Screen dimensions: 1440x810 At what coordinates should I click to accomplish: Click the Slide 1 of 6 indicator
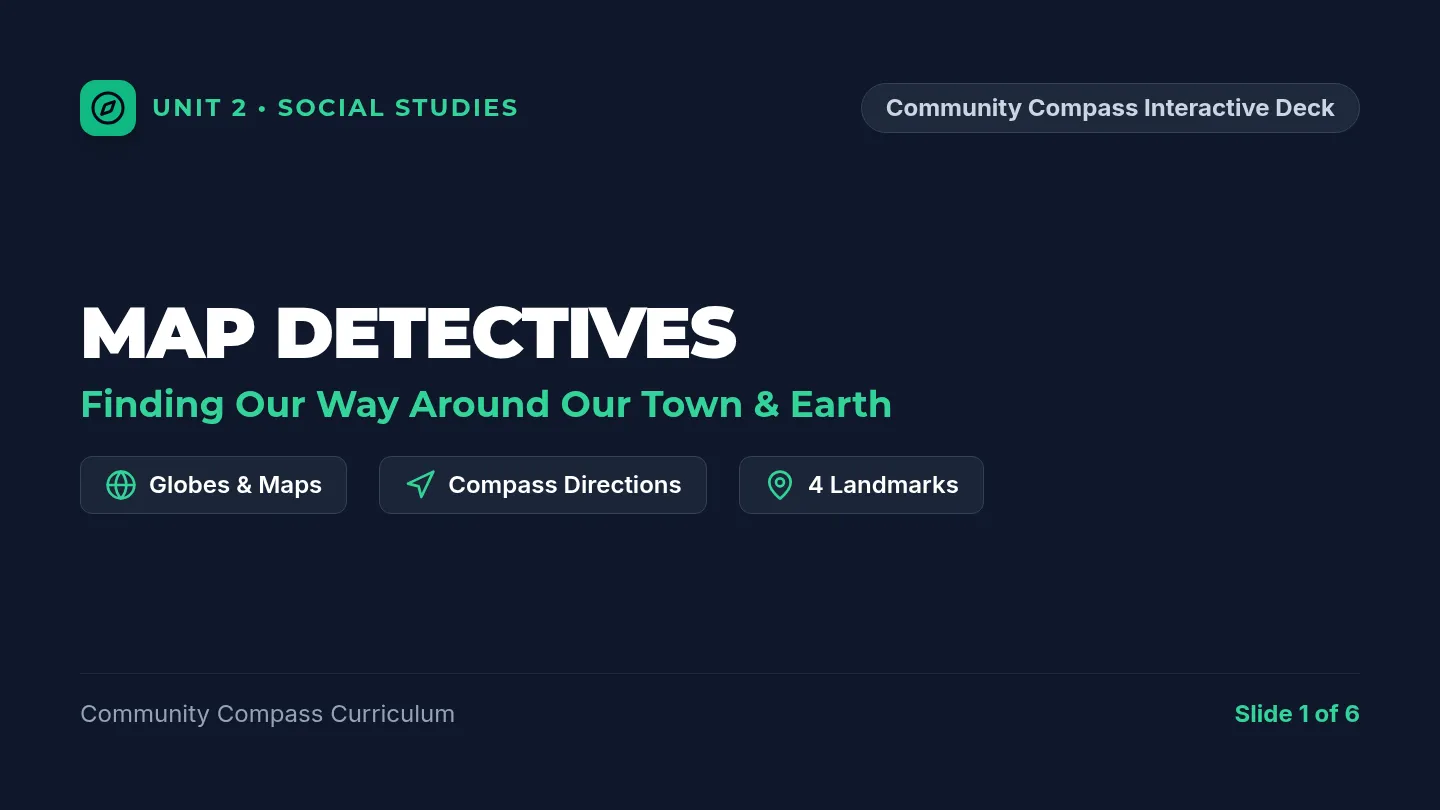tap(1297, 714)
